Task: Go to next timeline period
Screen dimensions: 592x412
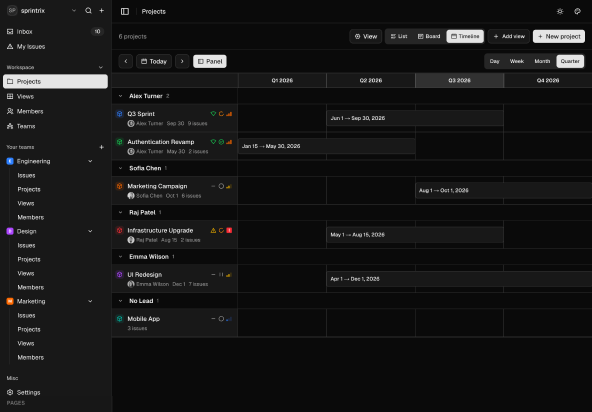Action: (182, 61)
